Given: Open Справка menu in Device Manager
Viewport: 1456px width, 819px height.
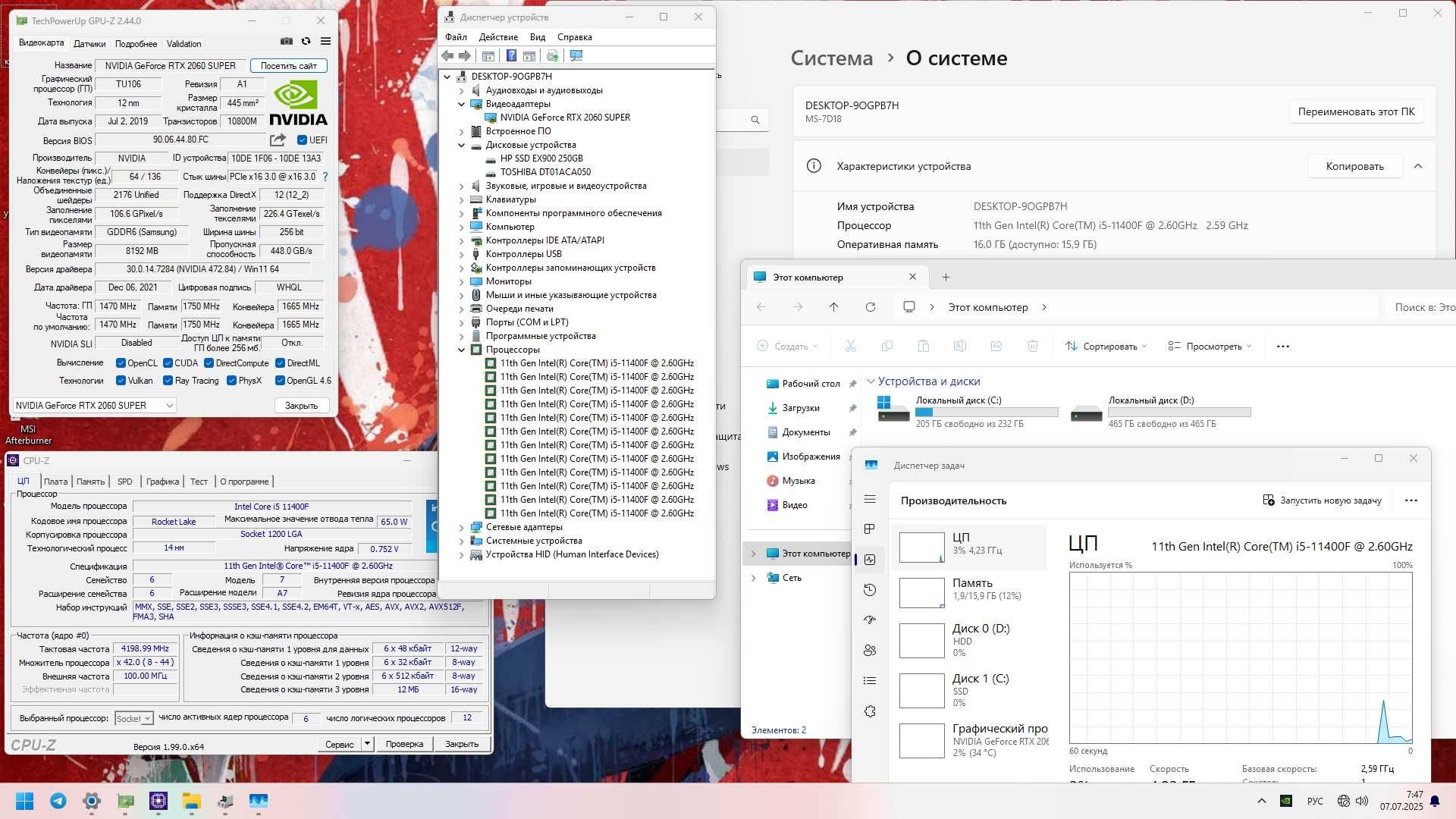Looking at the screenshot, I should pyautogui.click(x=575, y=37).
